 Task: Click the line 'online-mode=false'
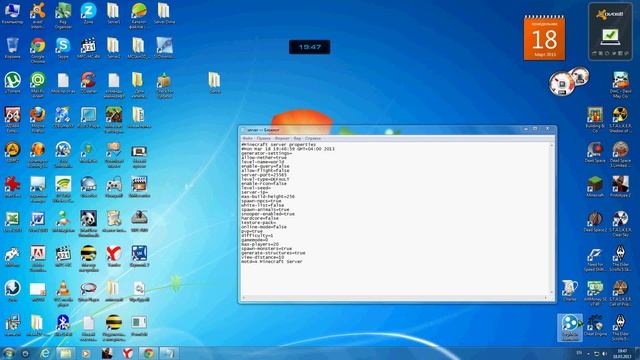pyautogui.click(x=264, y=227)
